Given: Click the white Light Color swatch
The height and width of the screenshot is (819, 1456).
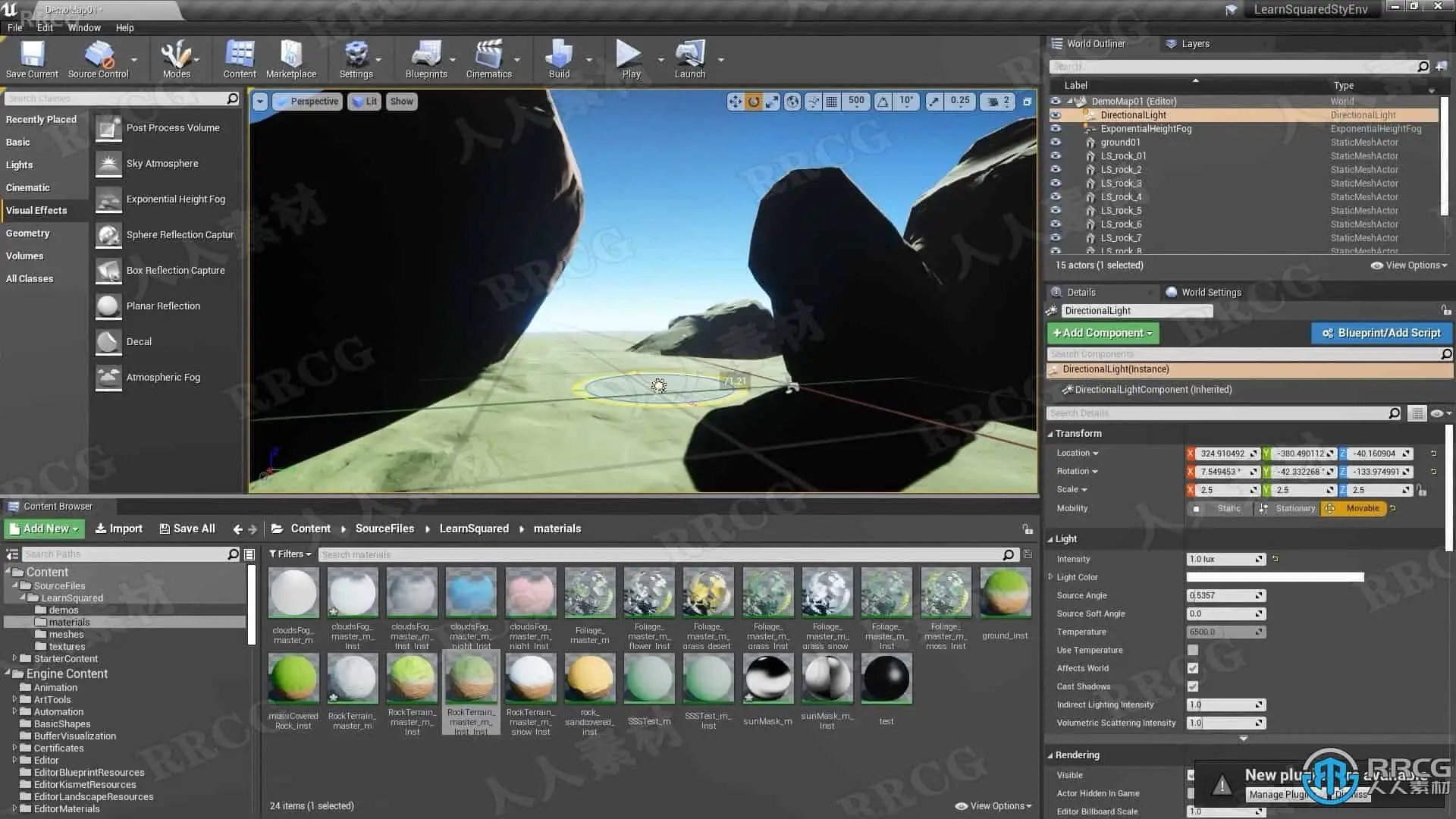Looking at the screenshot, I should (x=1275, y=577).
